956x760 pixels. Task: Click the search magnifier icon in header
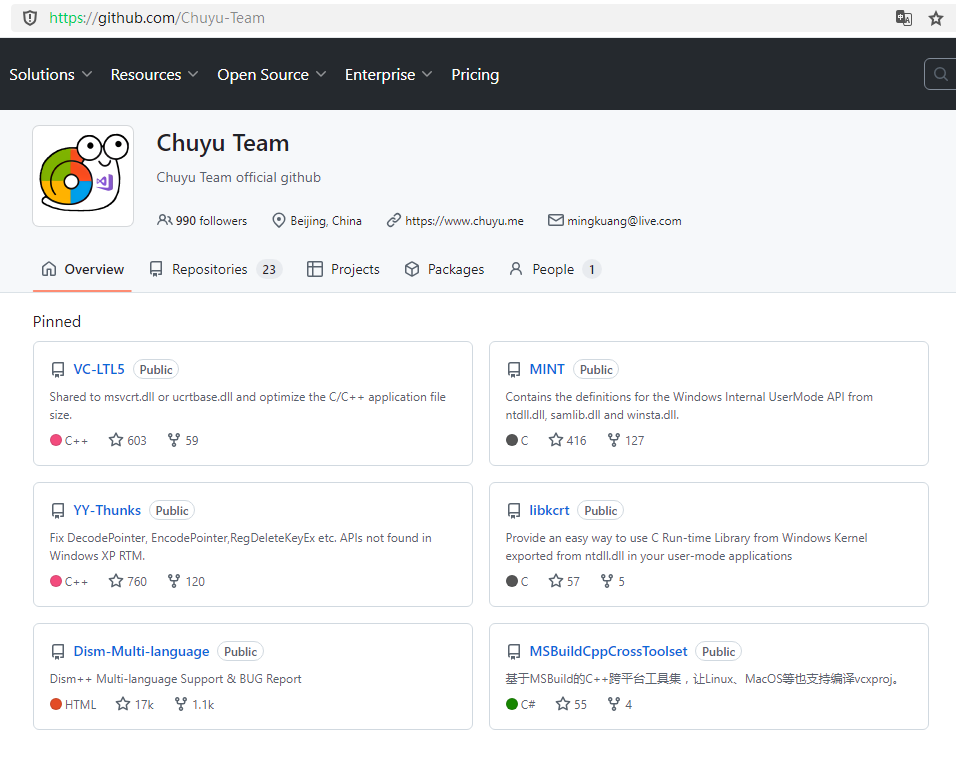pyautogui.click(x=940, y=74)
